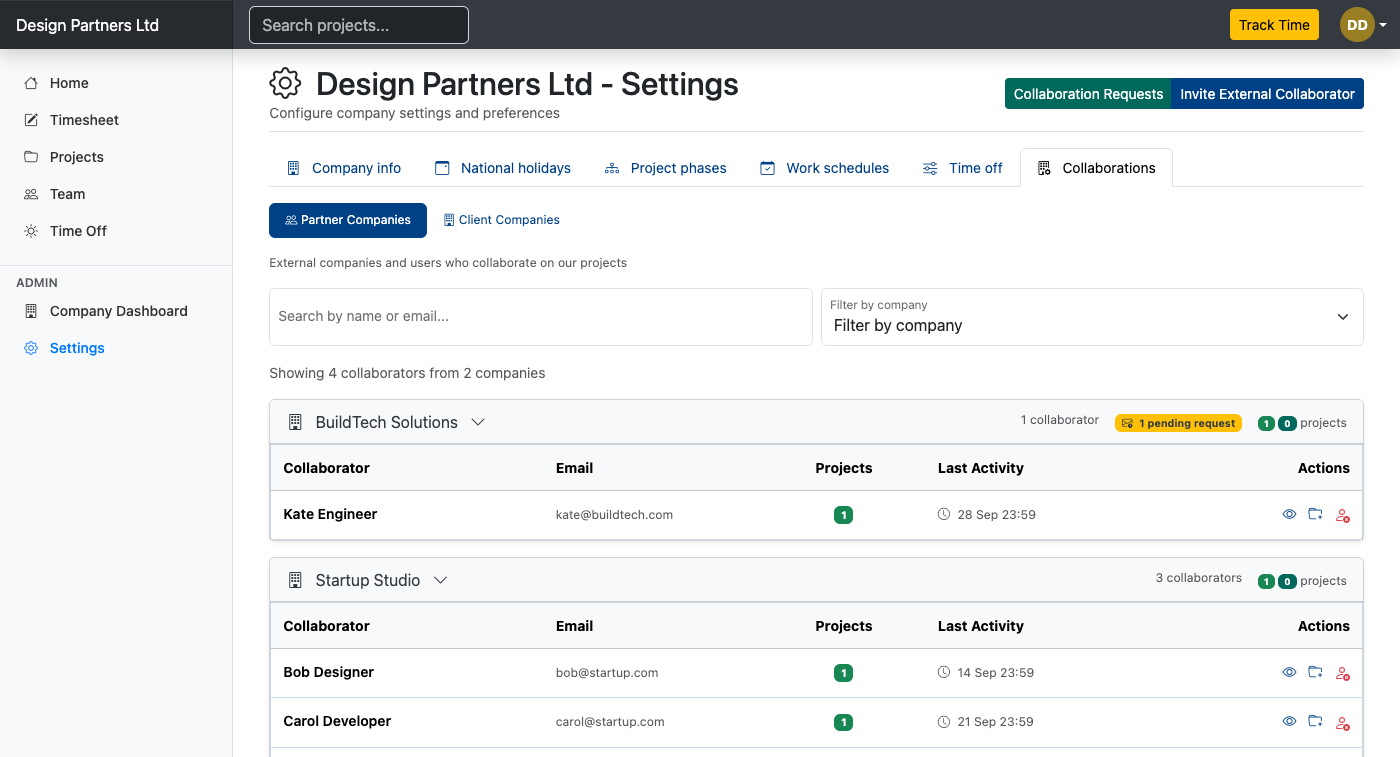Click kate@buildtech.com email
This screenshot has width=1400, height=757.
[x=614, y=515]
